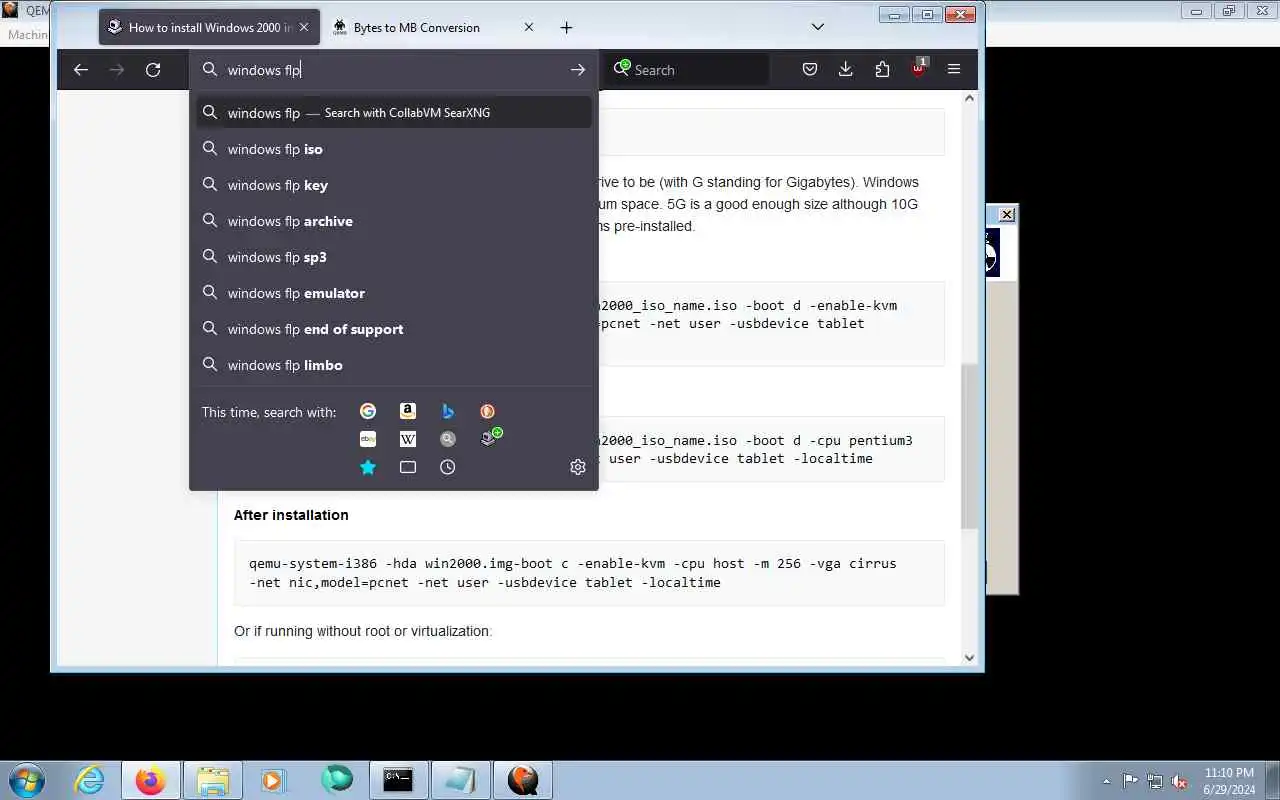Image resolution: width=1280 pixels, height=800 pixels.
Task: Click the Or if running without root text
Action: pos(363,631)
